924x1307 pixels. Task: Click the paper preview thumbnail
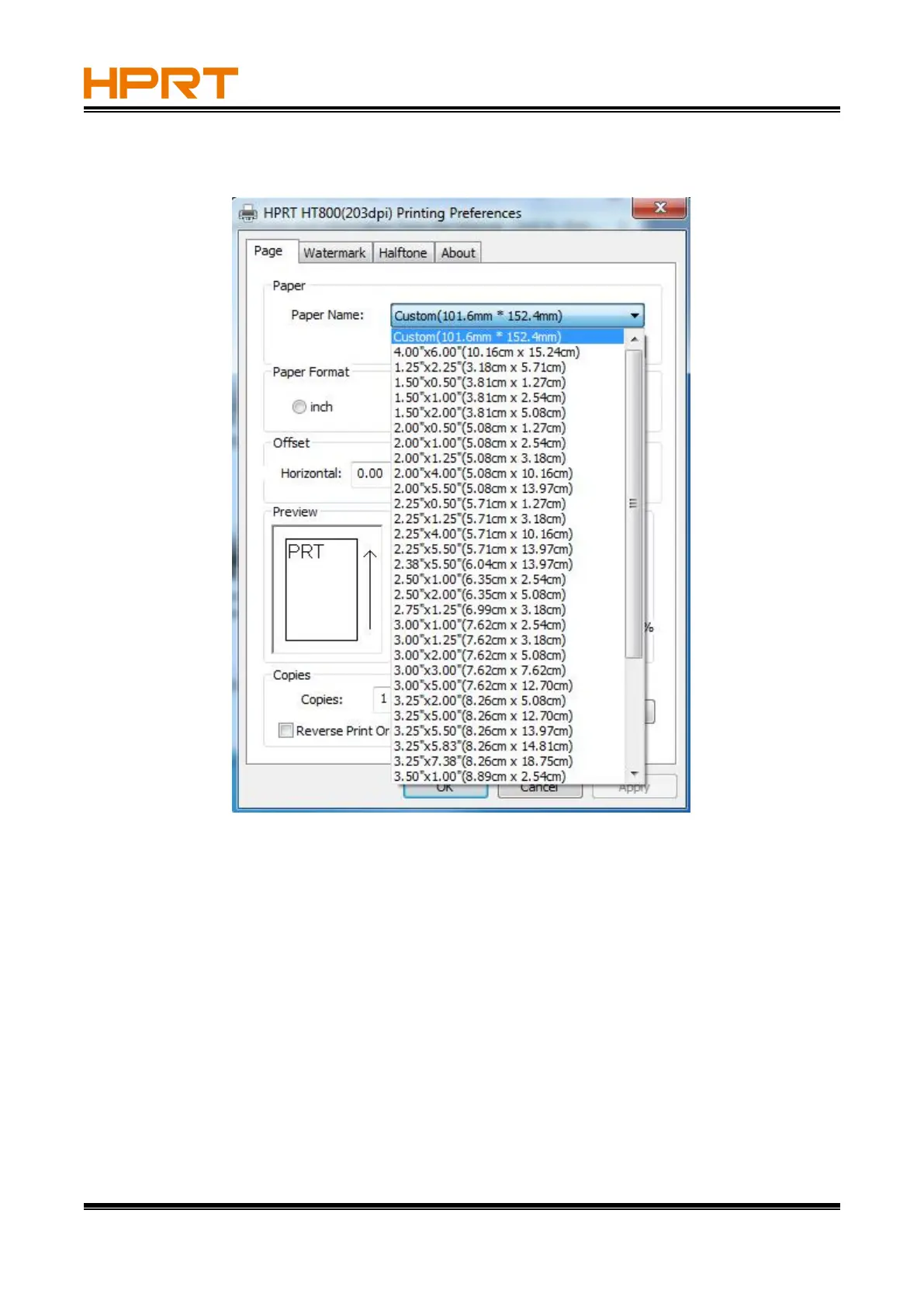click(327, 590)
